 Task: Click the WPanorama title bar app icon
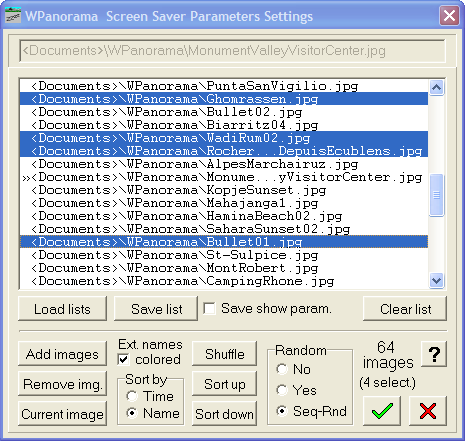pyautogui.click(x=13, y=16)
